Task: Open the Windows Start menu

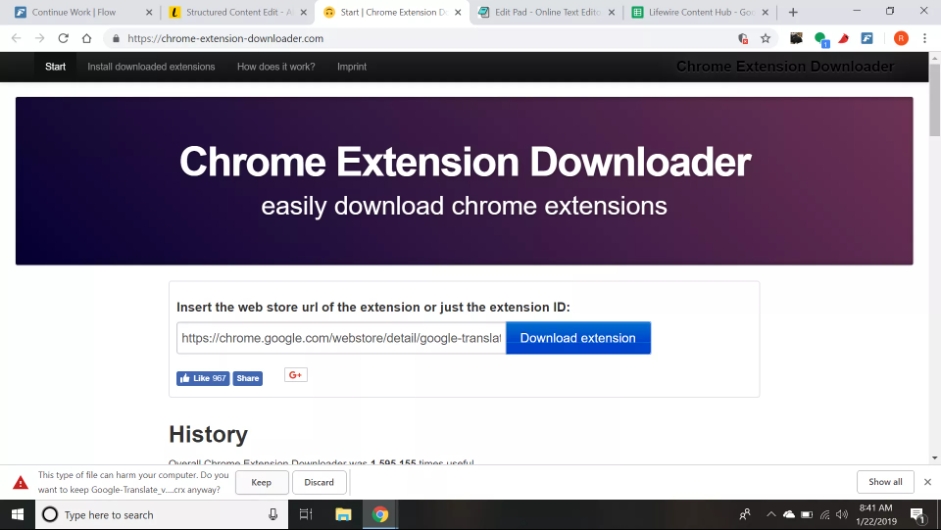Action: click(17, 514)
